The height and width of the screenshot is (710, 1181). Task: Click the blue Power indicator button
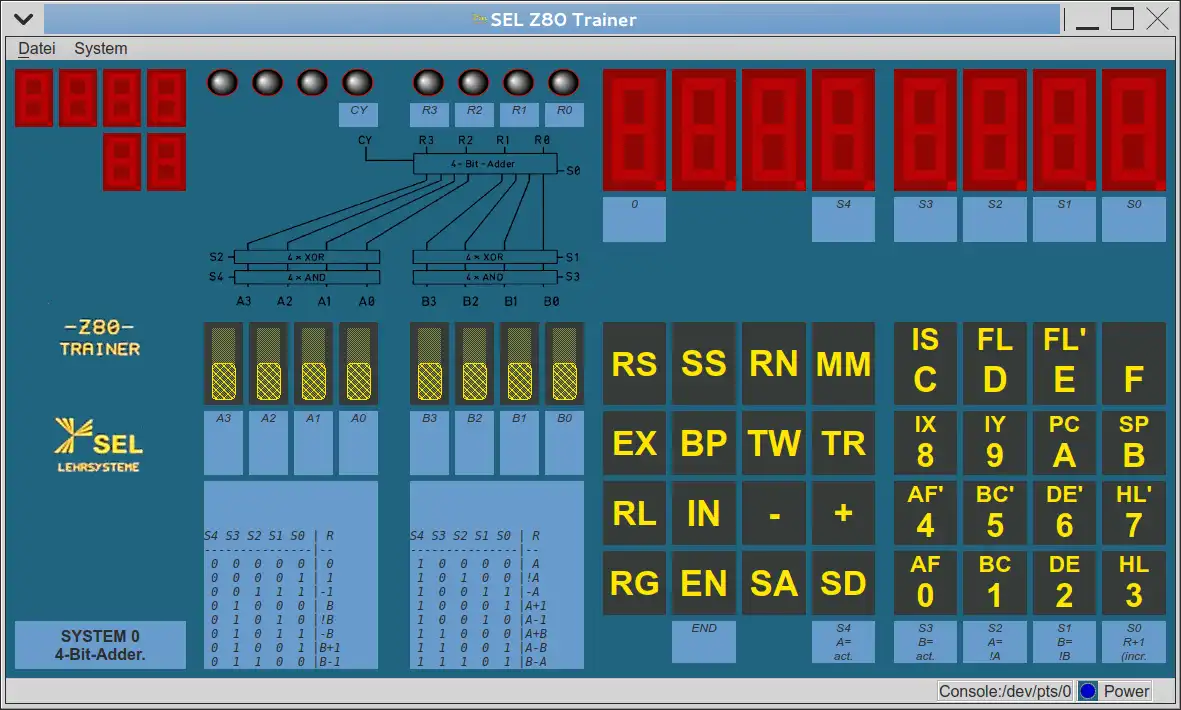click(1087, 690)
